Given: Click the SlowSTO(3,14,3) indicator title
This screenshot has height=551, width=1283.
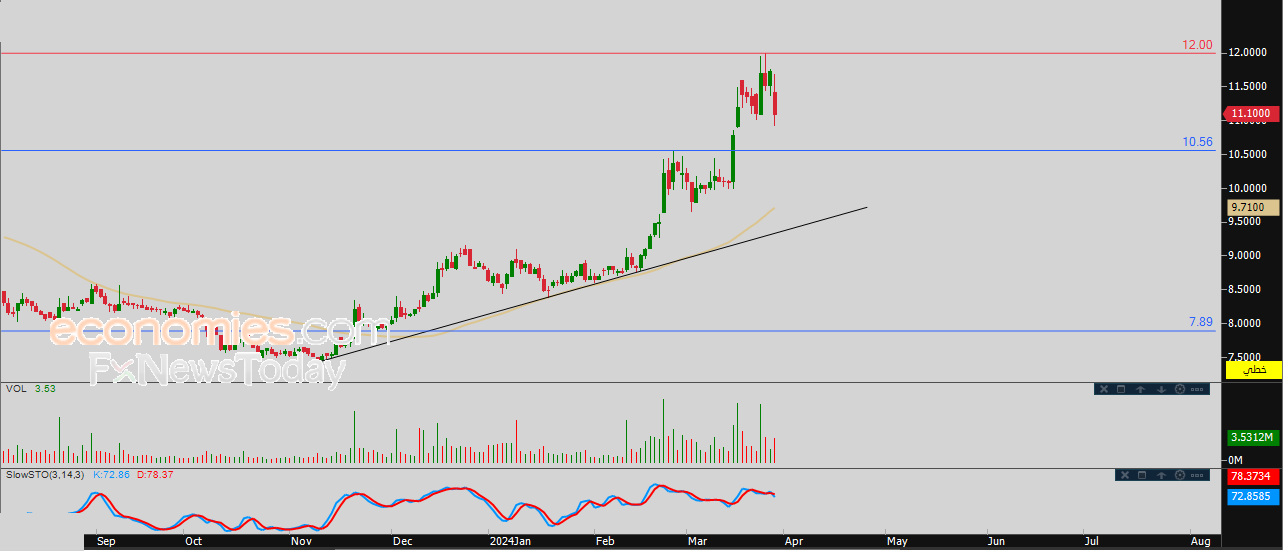Looking at the screenshot, I should (46, 474).
